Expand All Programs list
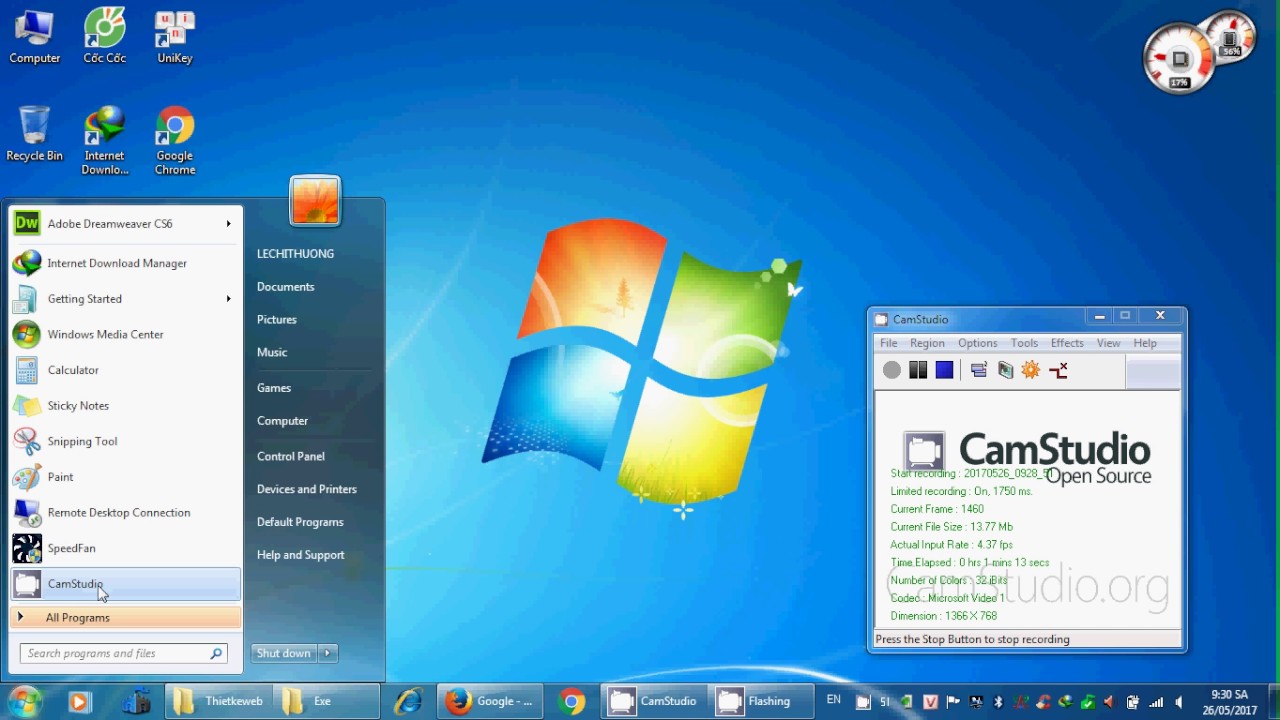Image resolution: width=1280 pixels, height=720 pixels. coord(125,618)
